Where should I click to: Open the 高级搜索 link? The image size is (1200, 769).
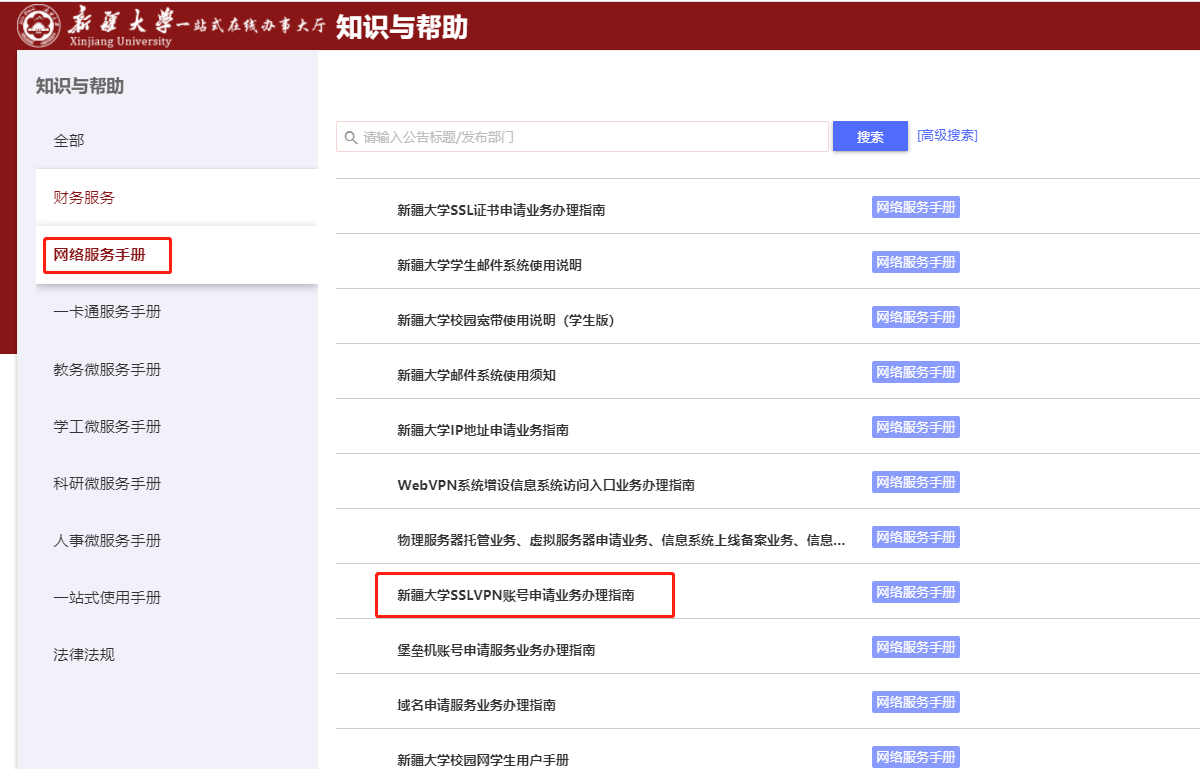click(947, 136)
